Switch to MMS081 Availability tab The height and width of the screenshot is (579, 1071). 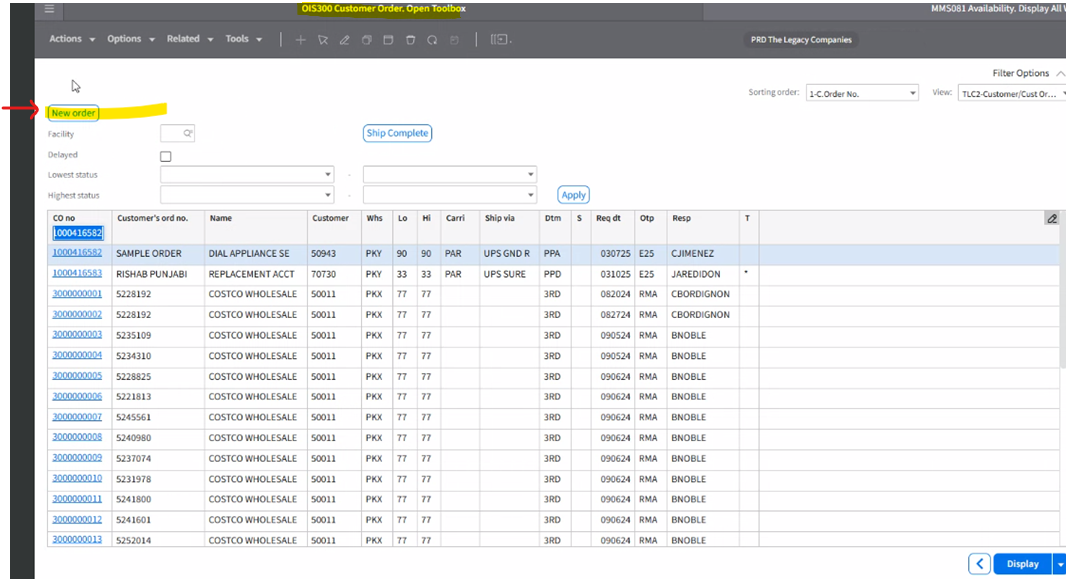[x=997, y=9]
